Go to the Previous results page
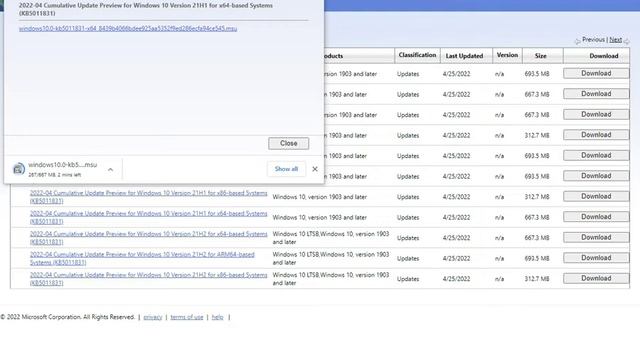The width and height of the screenshot is (640, 360). pyautogui.click(x=593, y=40)
